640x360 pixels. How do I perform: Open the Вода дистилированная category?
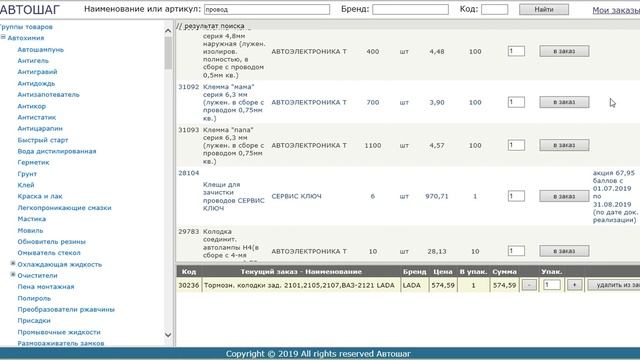point(57,151)
